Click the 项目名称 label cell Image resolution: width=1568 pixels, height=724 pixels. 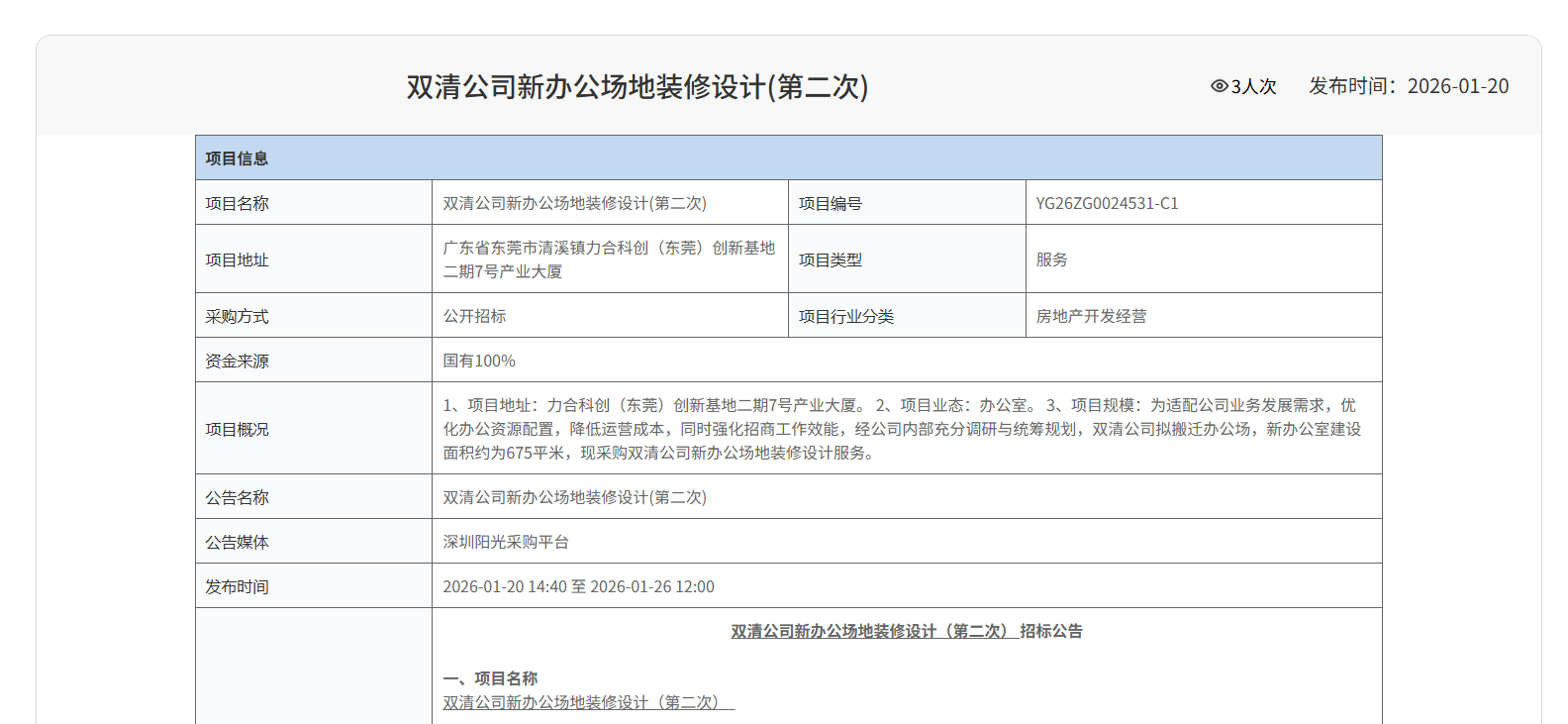(x=237, y=203)
